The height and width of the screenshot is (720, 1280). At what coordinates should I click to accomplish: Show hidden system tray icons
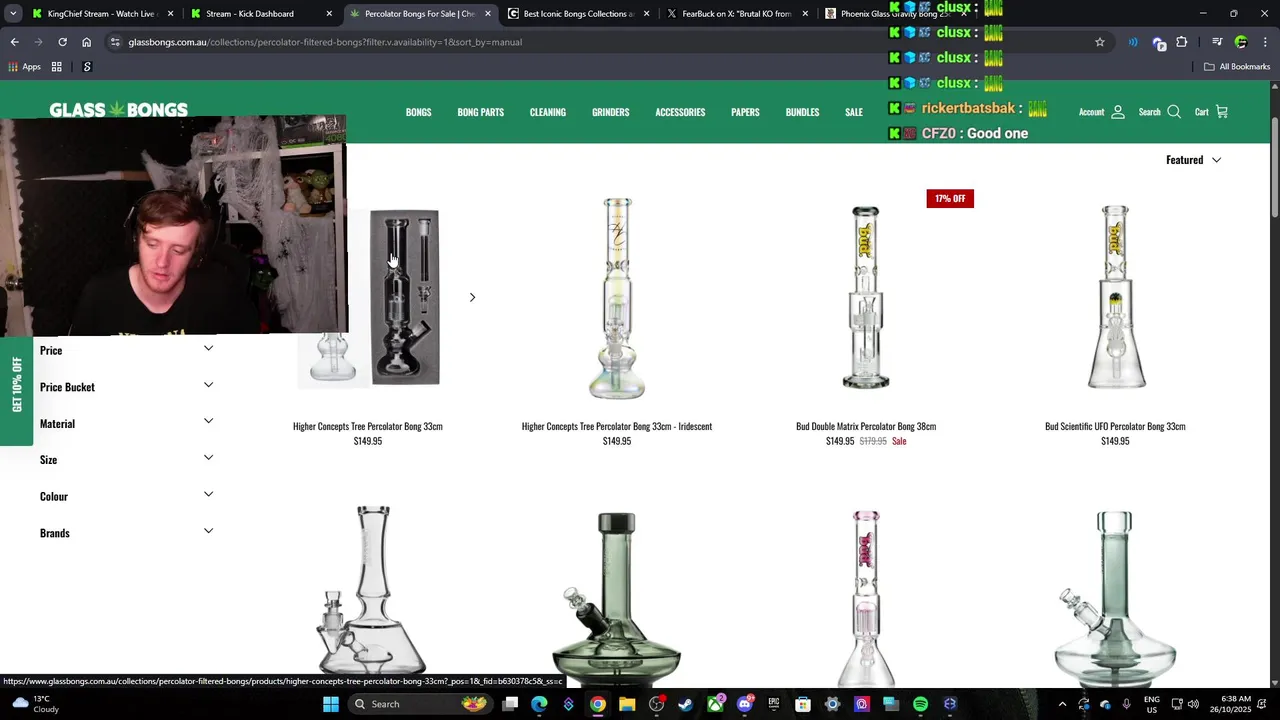pos(1062,704)
